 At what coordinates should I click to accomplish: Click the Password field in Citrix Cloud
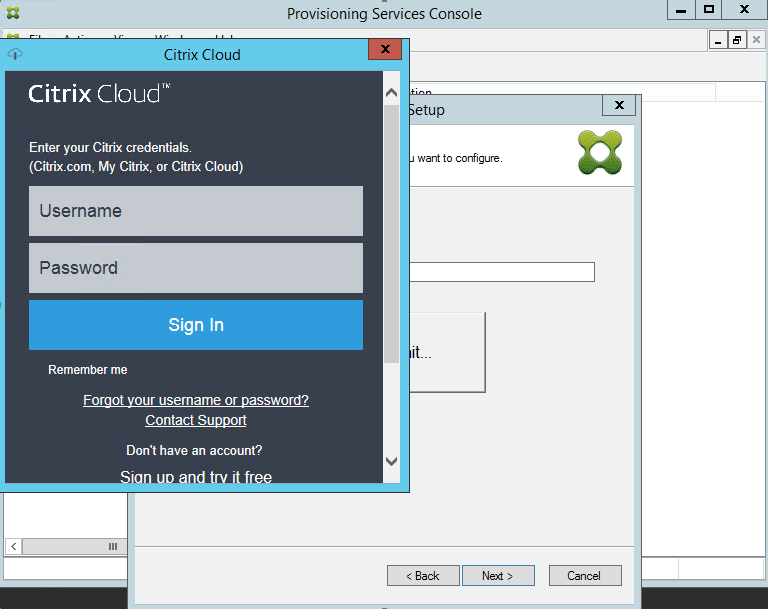pyautogui.click(x=195, y=268)
